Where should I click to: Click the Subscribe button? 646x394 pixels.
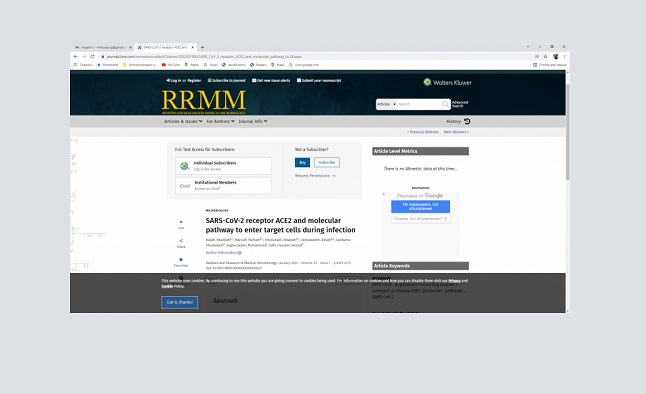327,162
